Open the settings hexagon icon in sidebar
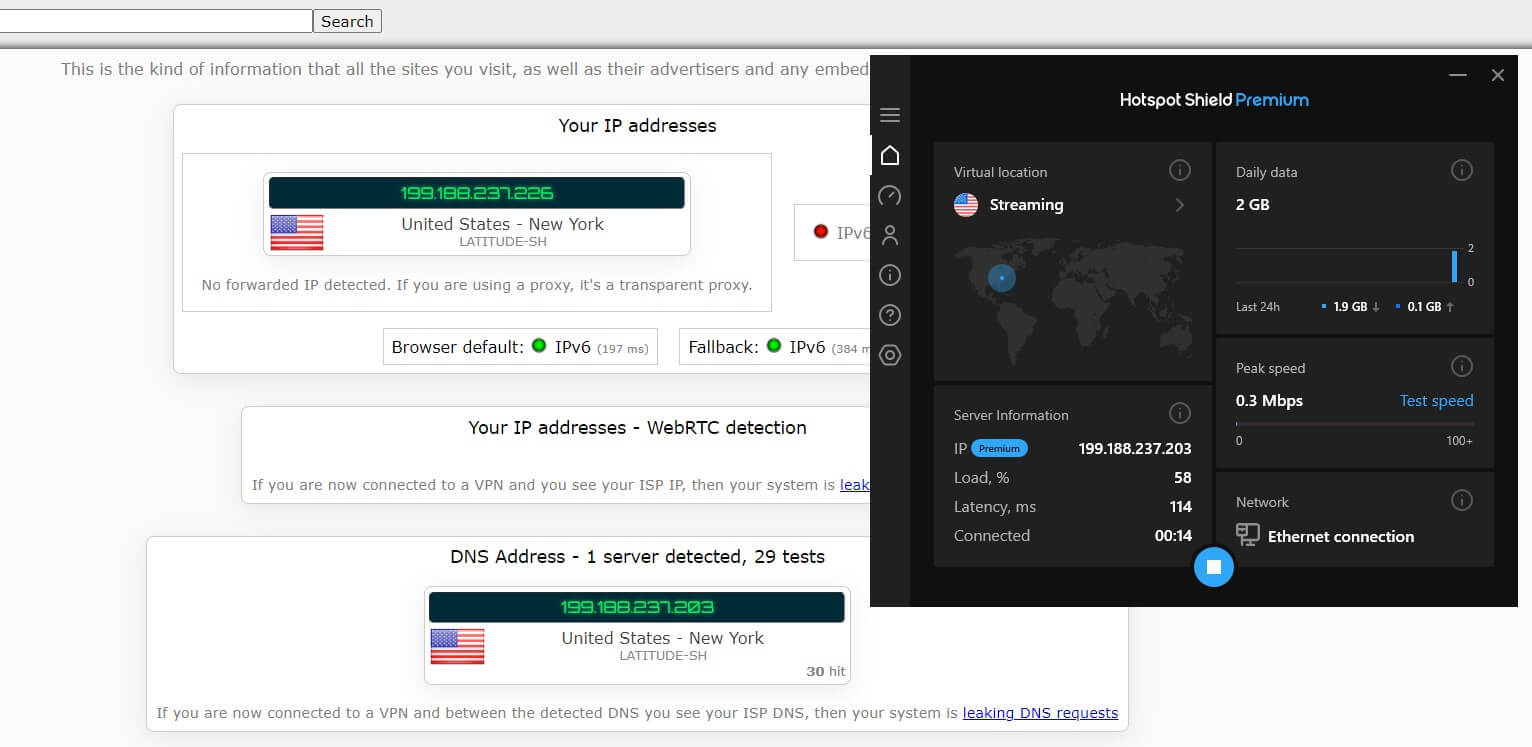This screenshot has width=1532, height=747. [x=890, y=355]
